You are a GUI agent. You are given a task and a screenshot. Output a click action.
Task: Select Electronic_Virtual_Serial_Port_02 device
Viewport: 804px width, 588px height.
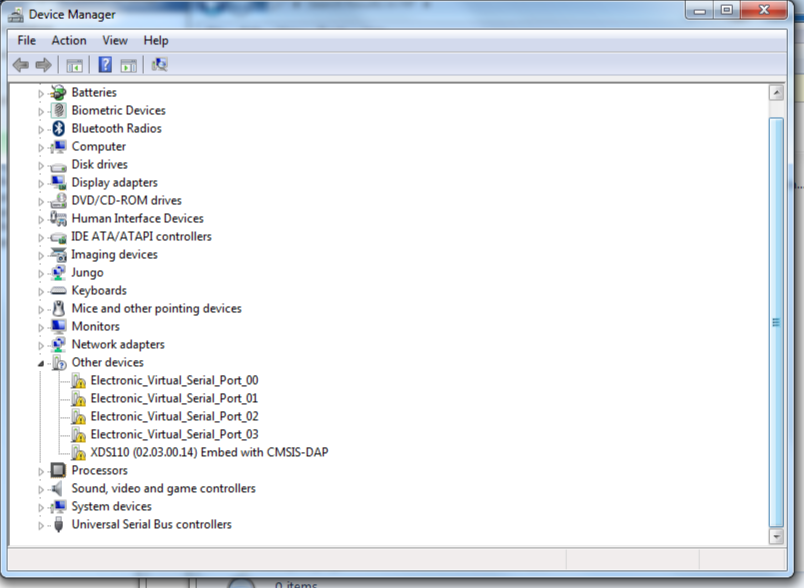tap(174, 416)
